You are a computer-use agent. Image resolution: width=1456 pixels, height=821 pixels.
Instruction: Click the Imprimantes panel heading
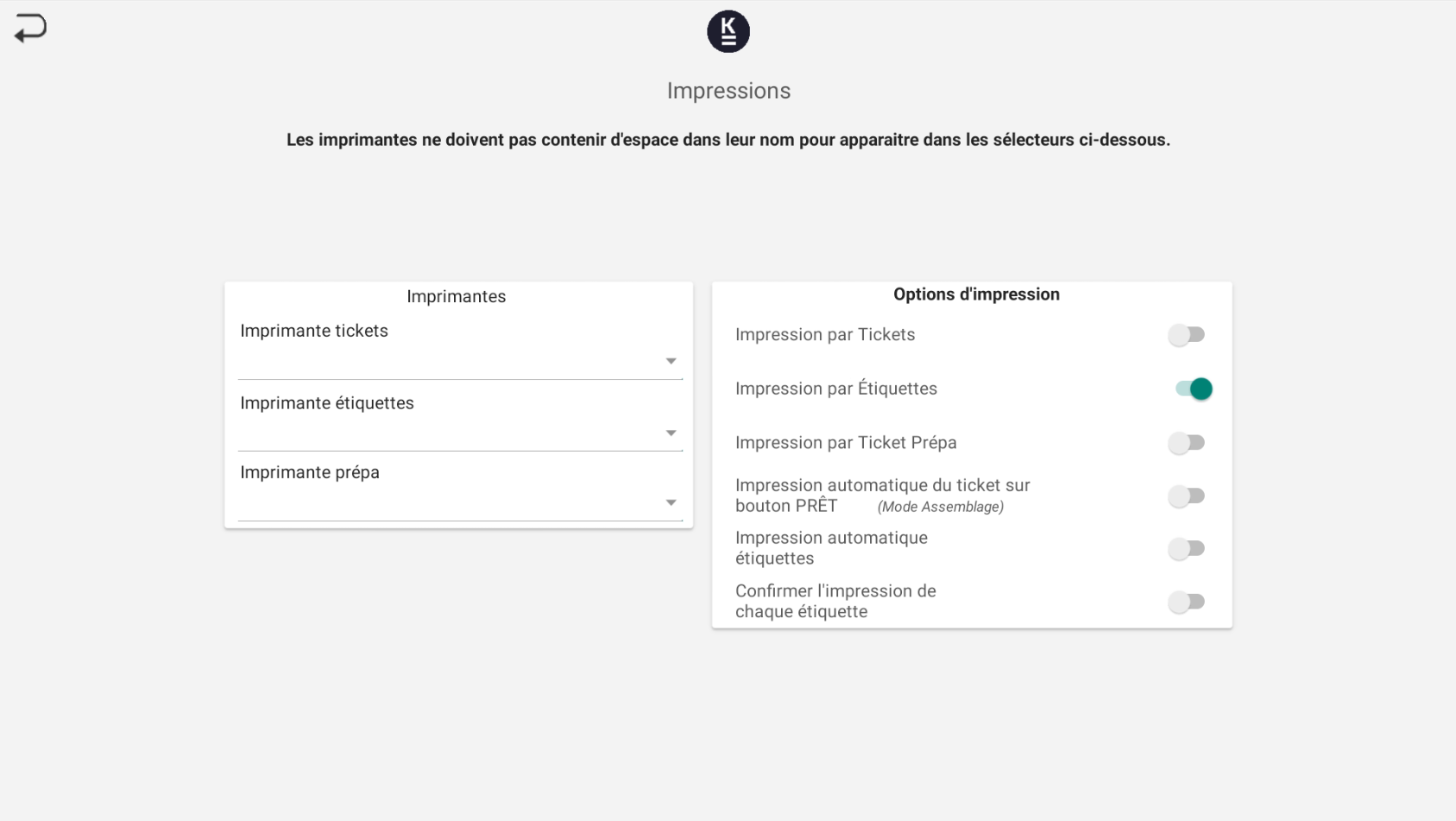pos(456,297)
